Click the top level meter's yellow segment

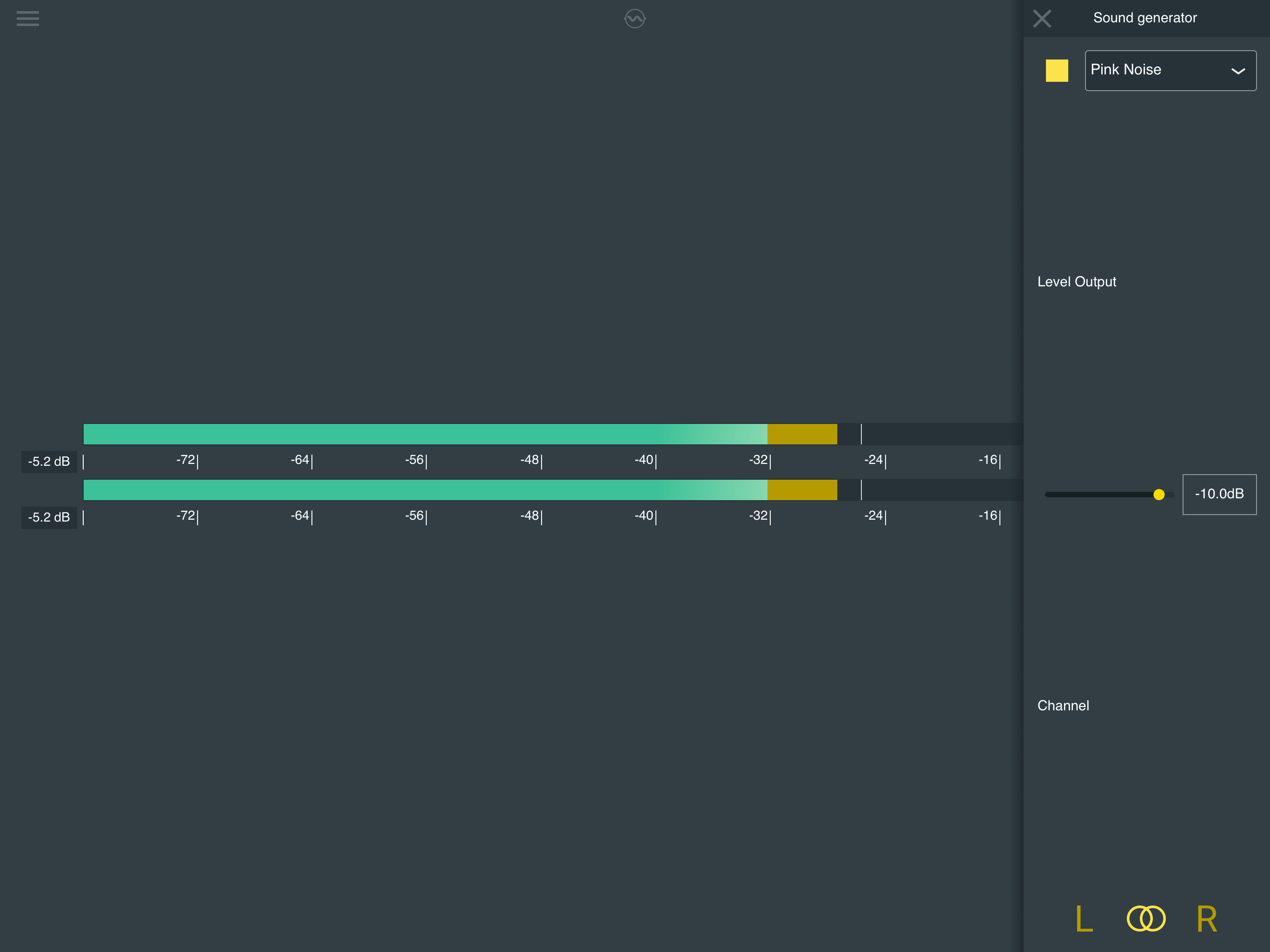coord(802,434)
